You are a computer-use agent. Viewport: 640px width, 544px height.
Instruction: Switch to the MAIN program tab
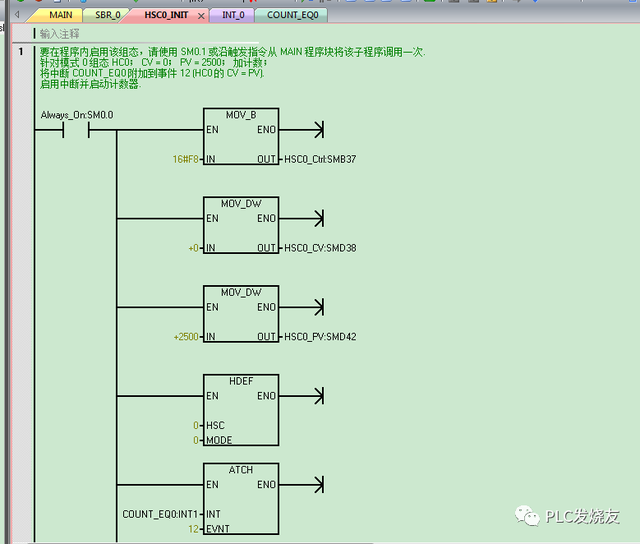61,15
